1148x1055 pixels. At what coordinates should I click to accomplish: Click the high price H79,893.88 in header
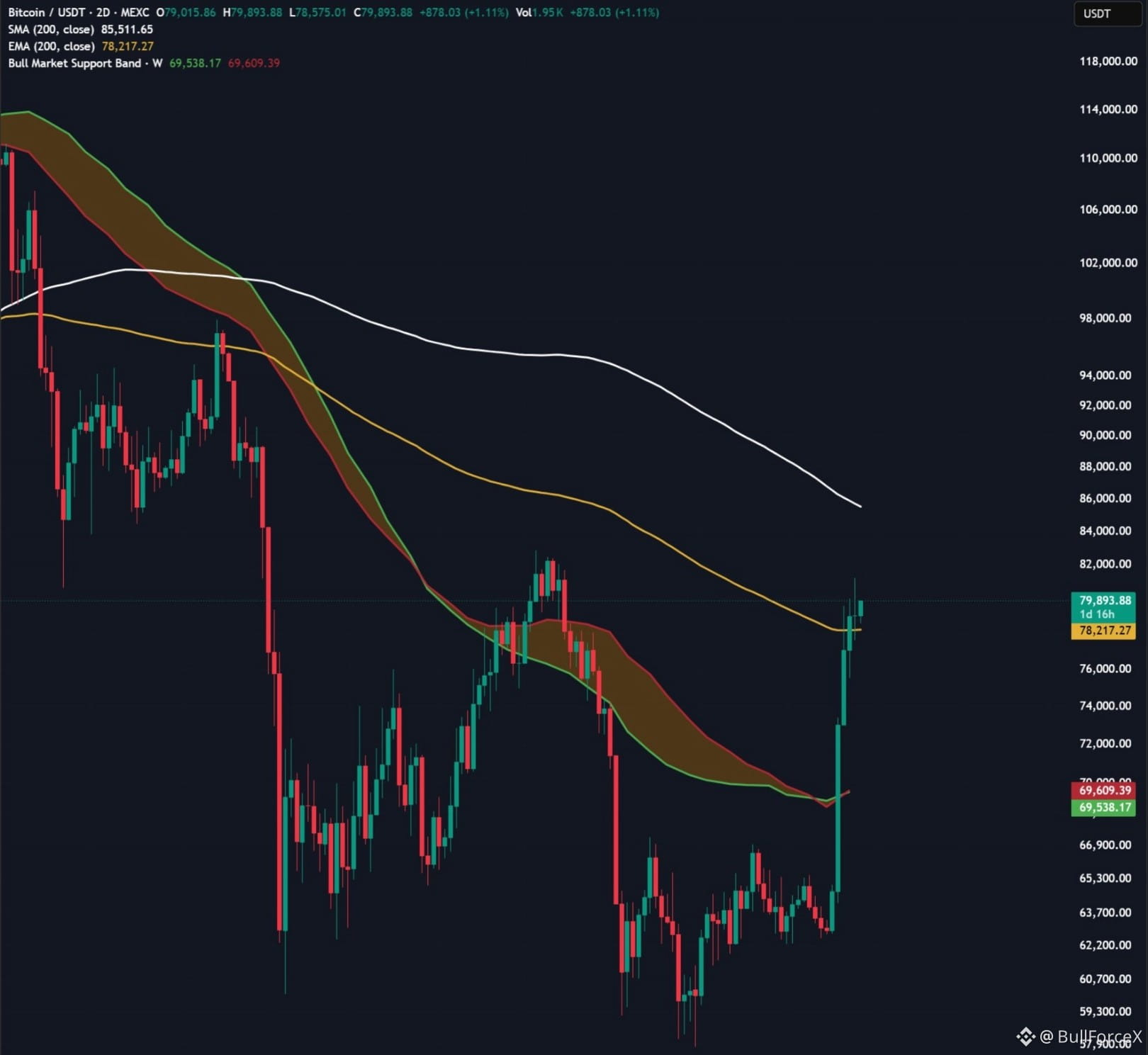(x=252, y=13)
